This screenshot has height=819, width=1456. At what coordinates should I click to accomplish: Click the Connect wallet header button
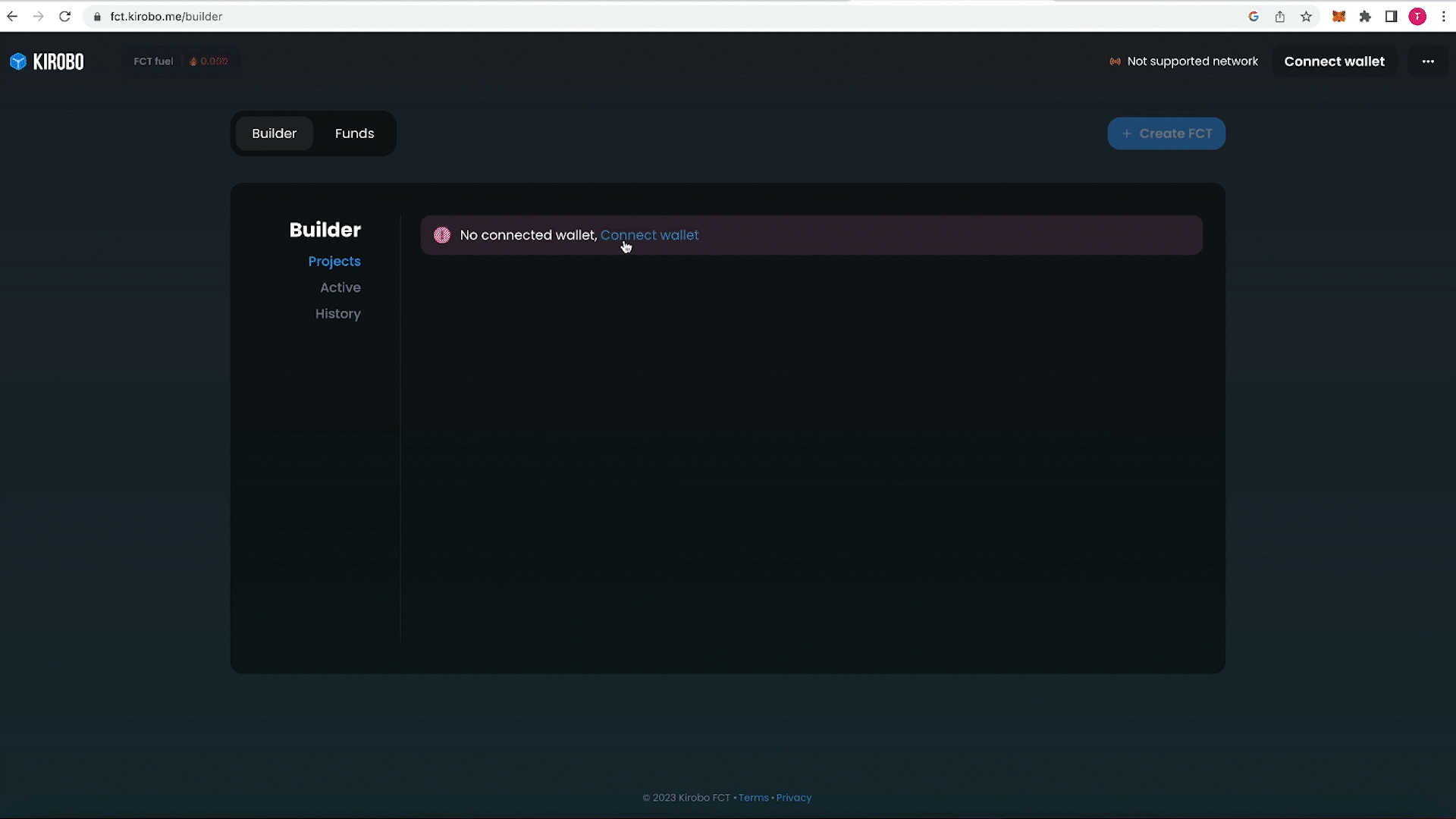1334,61
